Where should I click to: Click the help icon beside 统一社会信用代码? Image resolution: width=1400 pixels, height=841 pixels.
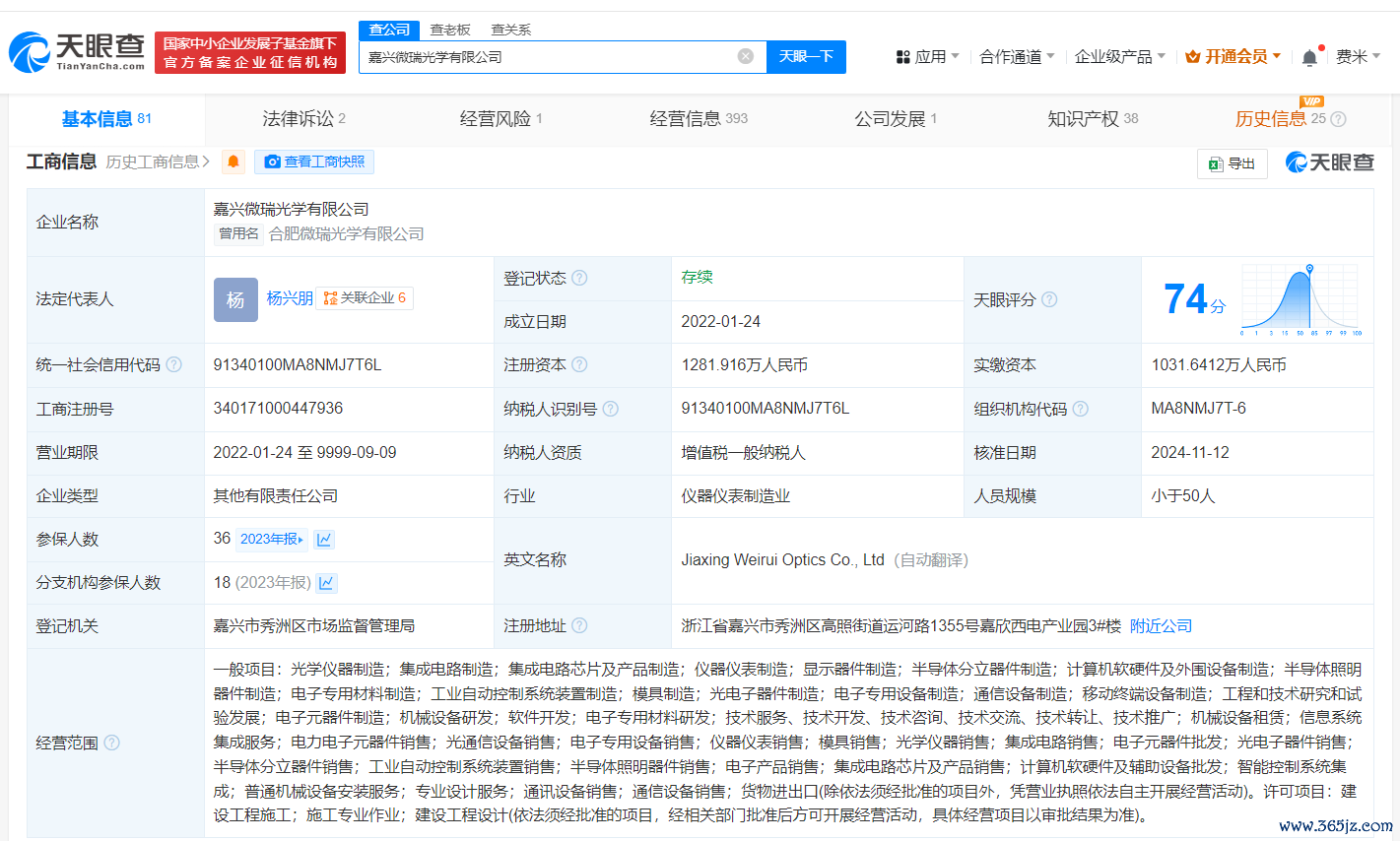tap(173, 364)
